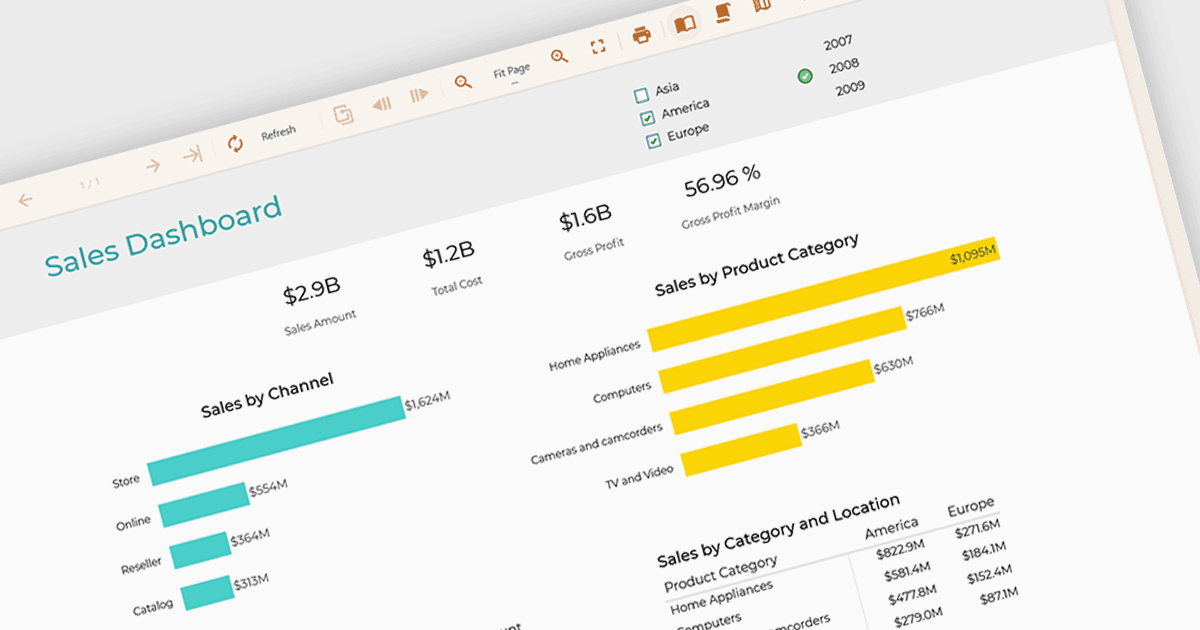Click the $184.1M table cell
Image resolution: width=1200 pixels, height=630 pixels.
tap(984, 553)
